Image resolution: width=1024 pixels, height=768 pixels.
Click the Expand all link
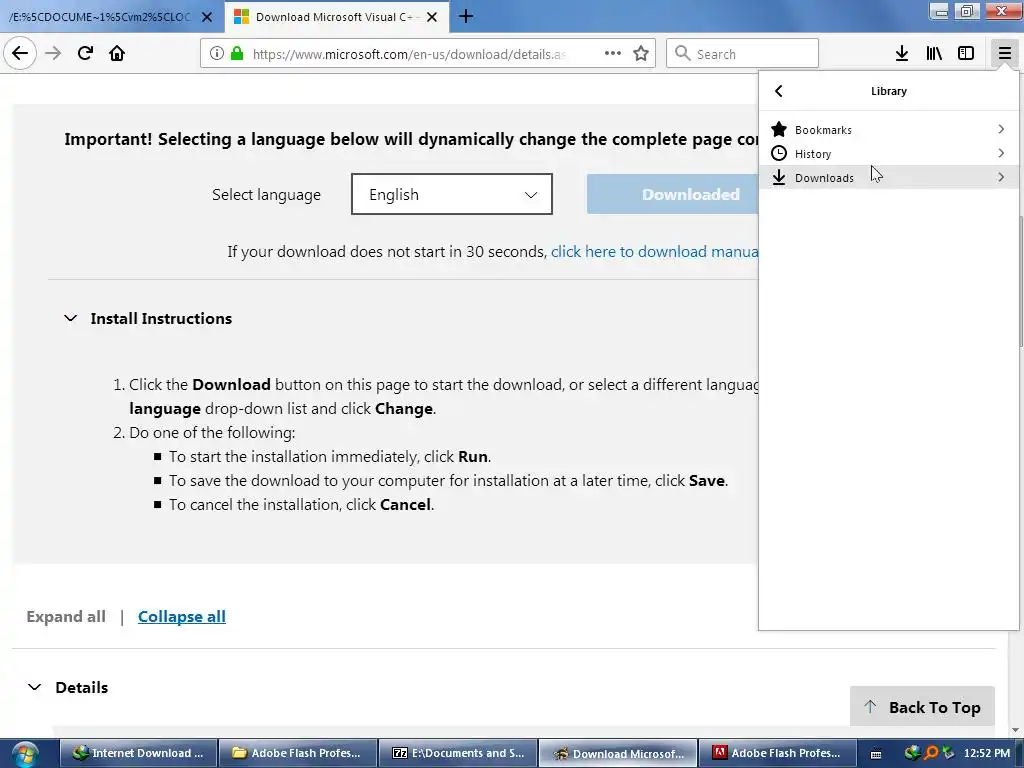(66, 616)
